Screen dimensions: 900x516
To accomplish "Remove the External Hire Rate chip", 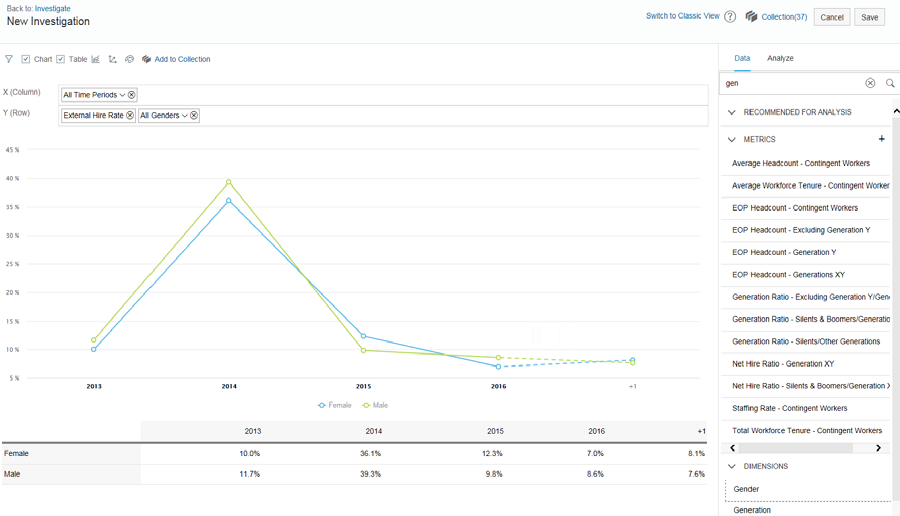I will coord(130,115).
